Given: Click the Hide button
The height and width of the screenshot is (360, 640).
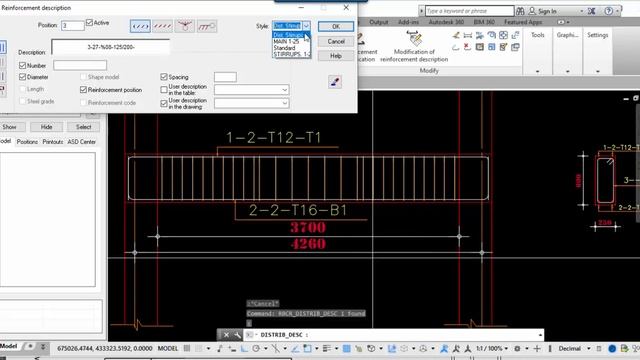Looking at the screenshot, I should (x=47, y=127).
